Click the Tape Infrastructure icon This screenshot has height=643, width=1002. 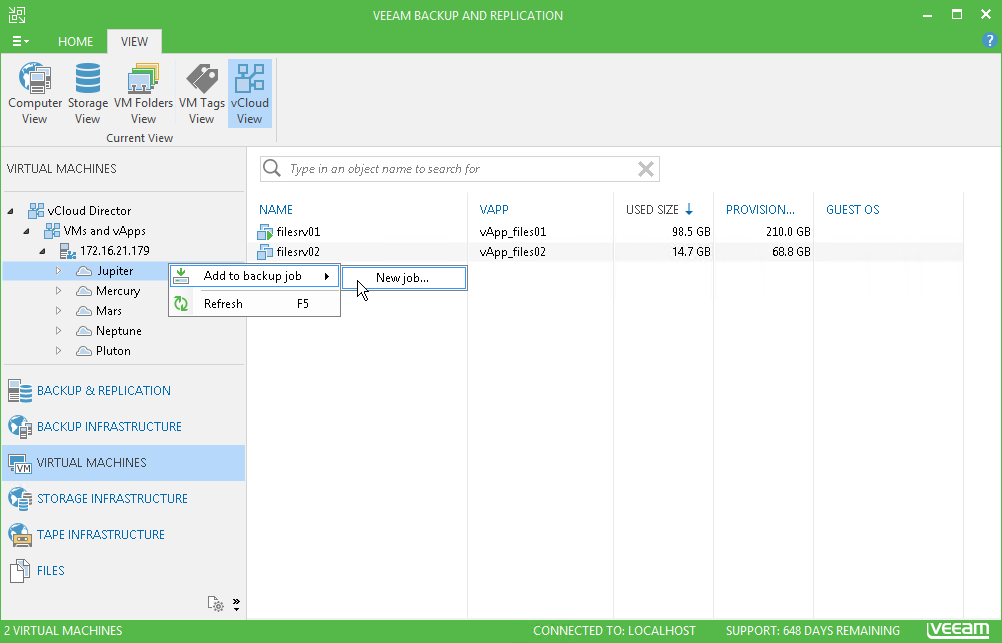[x=20, y=535]
